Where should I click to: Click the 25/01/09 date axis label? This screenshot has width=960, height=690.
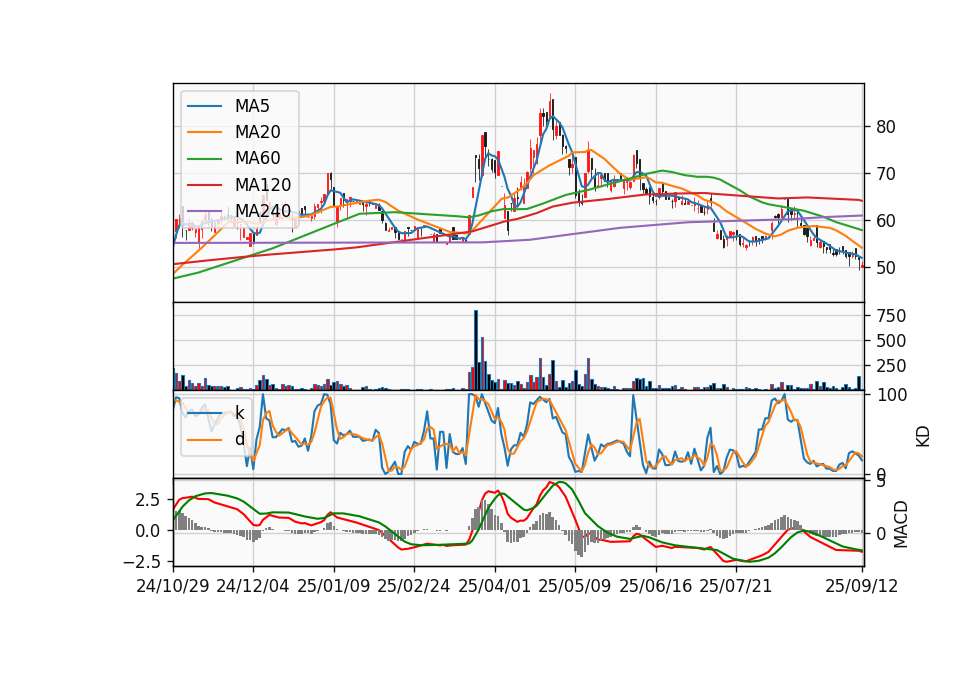(x=334, y=586)
